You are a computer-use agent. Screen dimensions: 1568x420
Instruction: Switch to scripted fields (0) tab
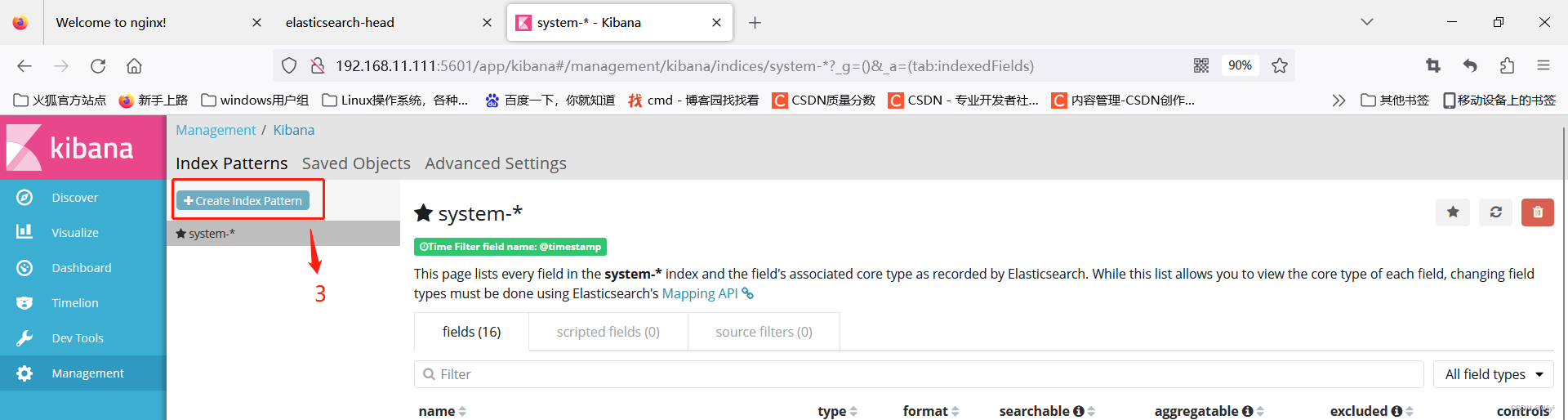608,332
